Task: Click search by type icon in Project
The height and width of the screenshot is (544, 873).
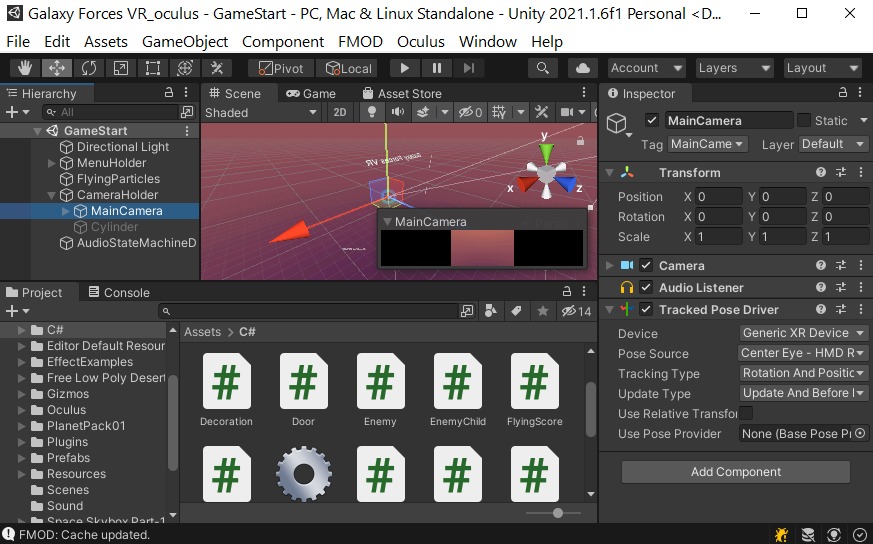Action: click(491, 311)
